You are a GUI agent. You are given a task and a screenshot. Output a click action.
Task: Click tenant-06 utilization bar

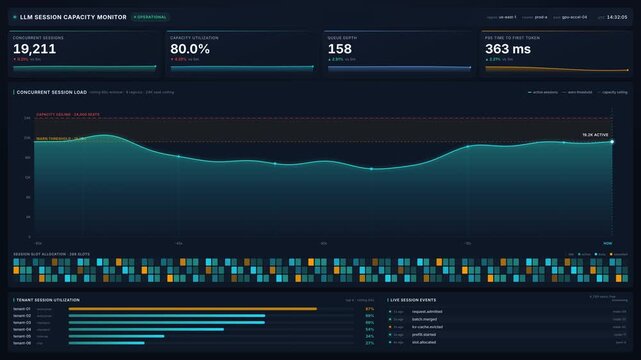point(106,343)
